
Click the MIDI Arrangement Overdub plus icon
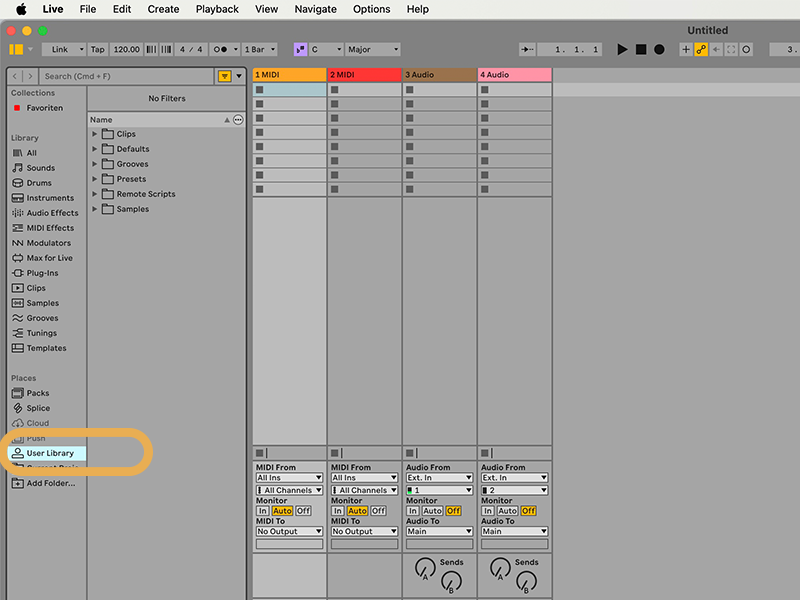click(686, 49)
